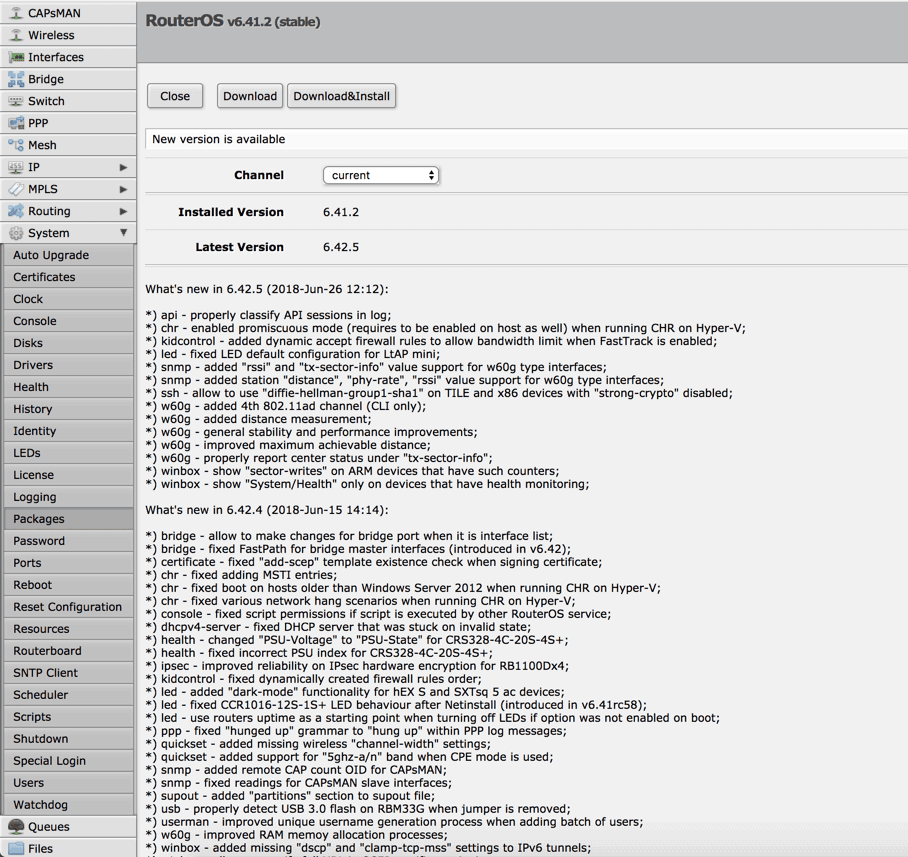
Task: Open Password menu item
Action: [x=68, y=541]
